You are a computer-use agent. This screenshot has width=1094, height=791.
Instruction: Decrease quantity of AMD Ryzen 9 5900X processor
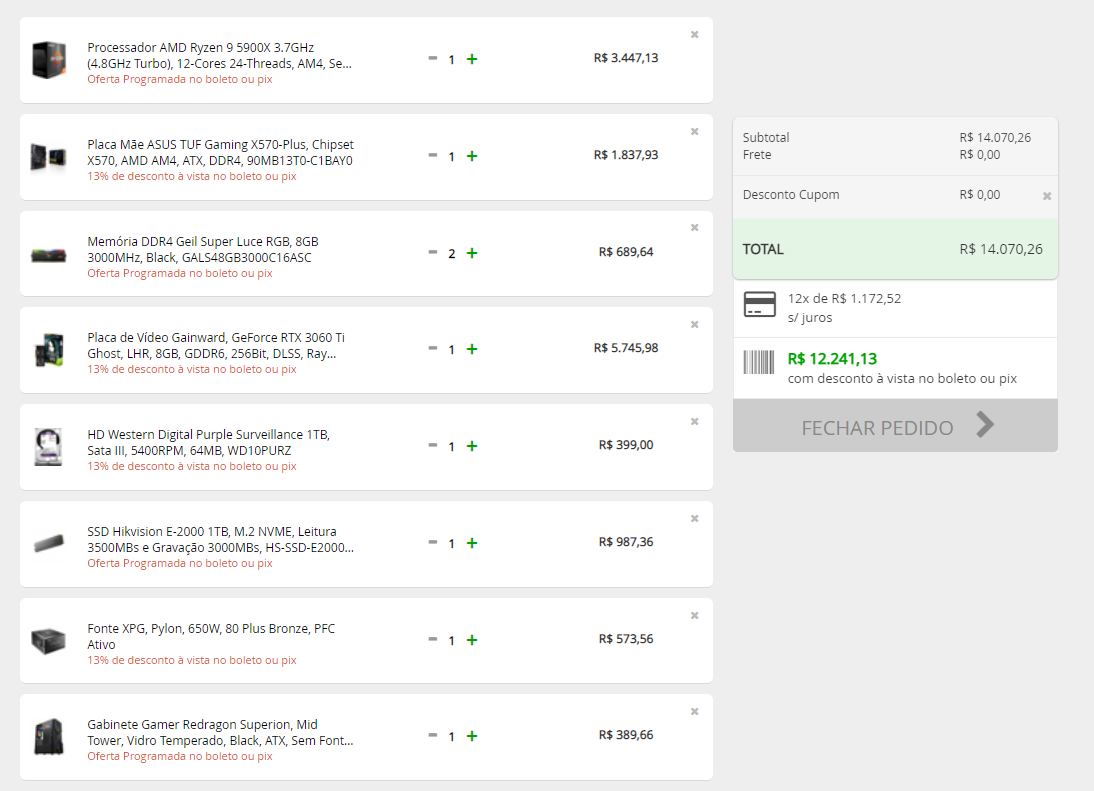tap(433, 59)
